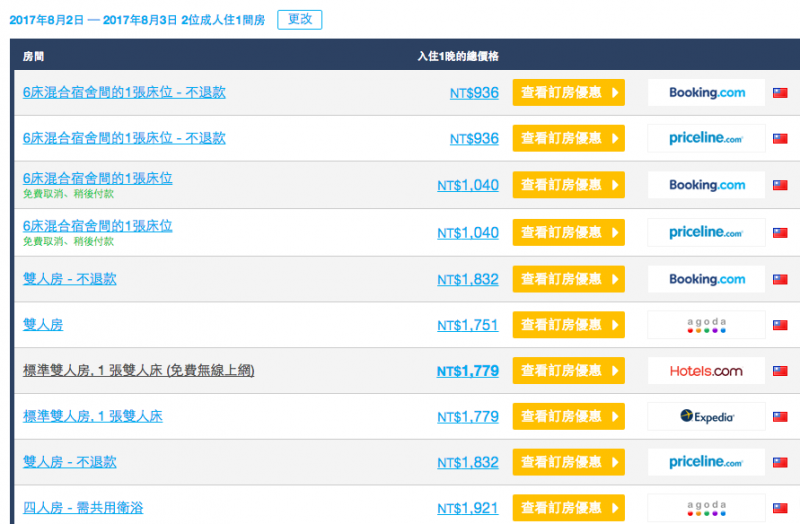
Task: Click agoda logo in NT$1,921 row
Action: click(707, 508)
